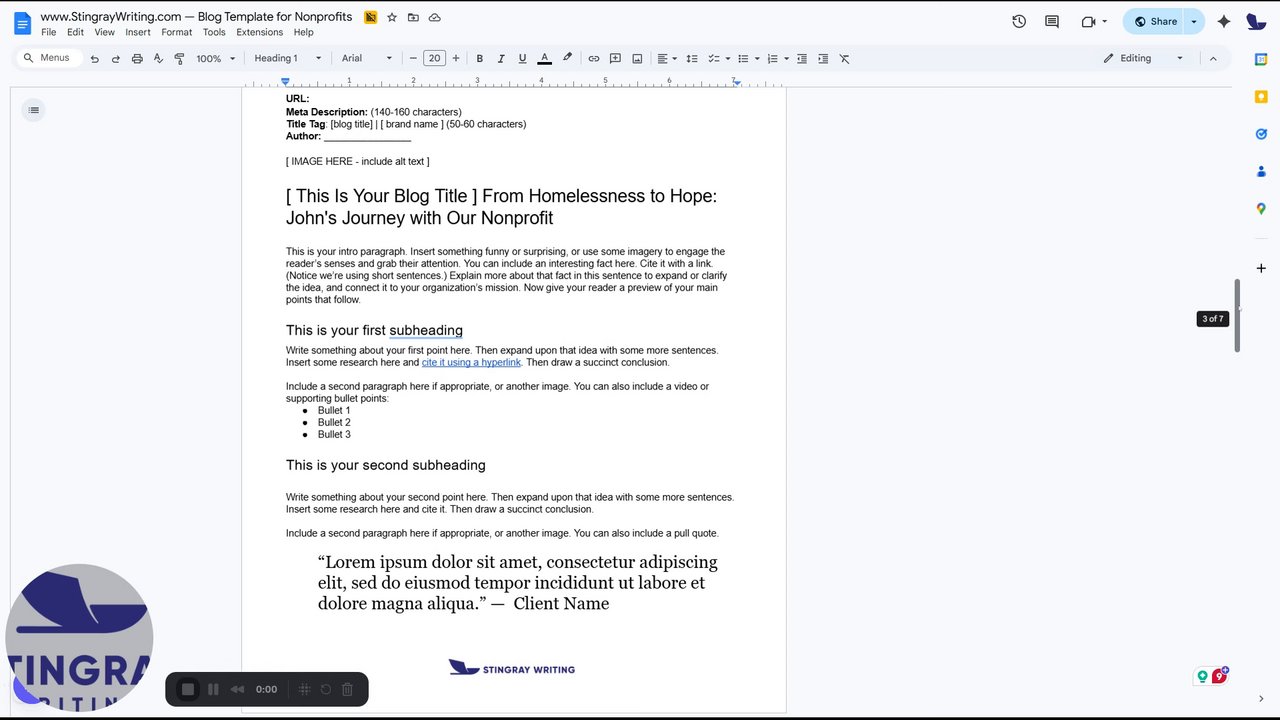
Task: Open the zoom 100% dropdown
Action: [216, 59]
